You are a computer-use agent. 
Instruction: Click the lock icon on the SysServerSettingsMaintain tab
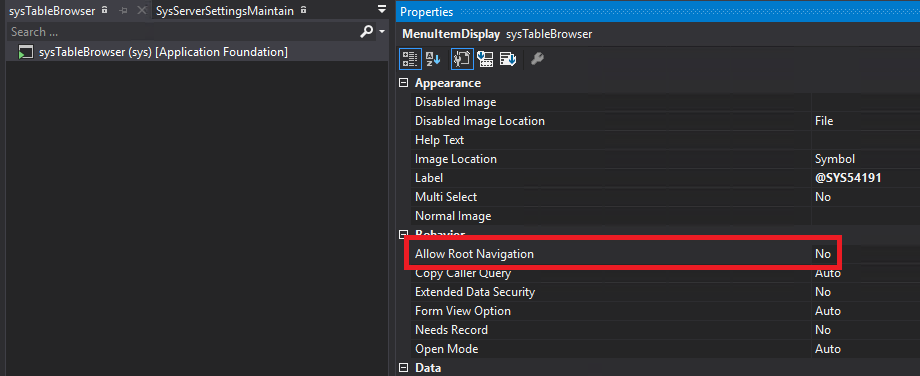pyautogui.click(x=303, y=11)
